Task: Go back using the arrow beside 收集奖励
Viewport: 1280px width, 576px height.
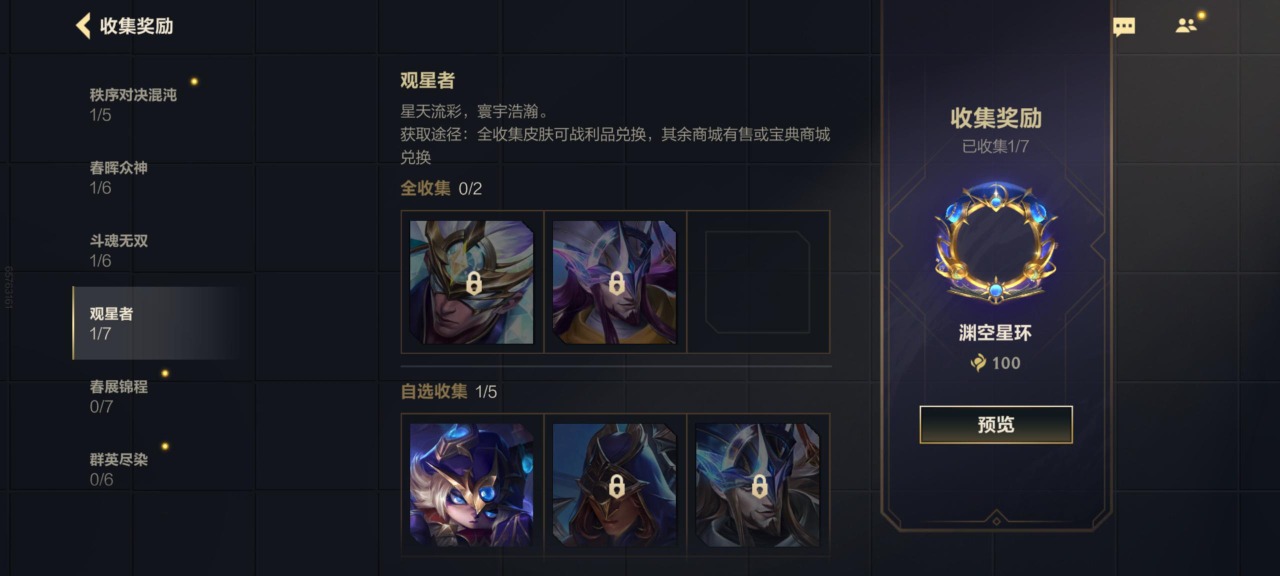Action: point(83,26)
